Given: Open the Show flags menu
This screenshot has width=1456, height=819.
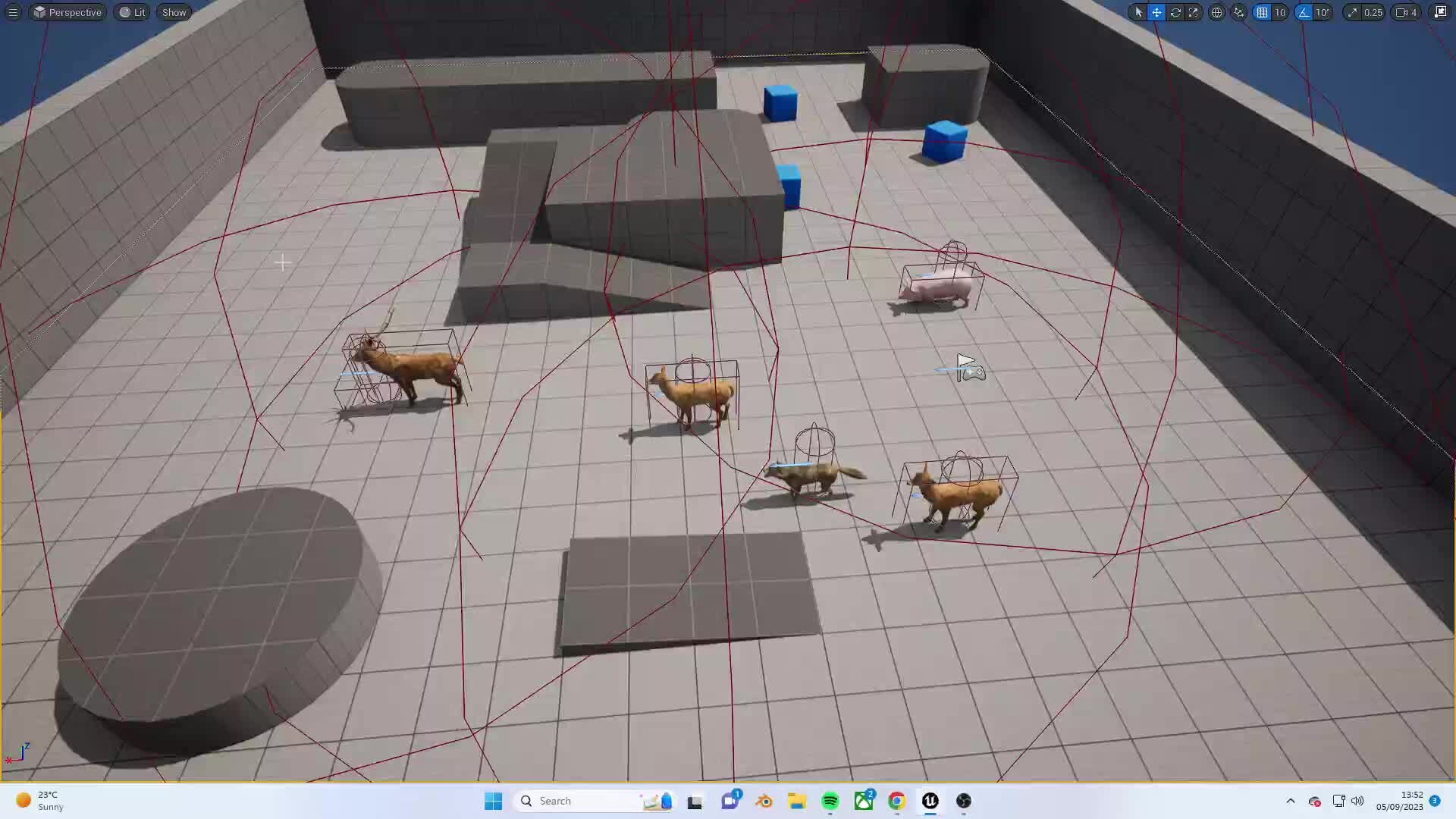Looking at the screenshot, I should tap(174, 12).
